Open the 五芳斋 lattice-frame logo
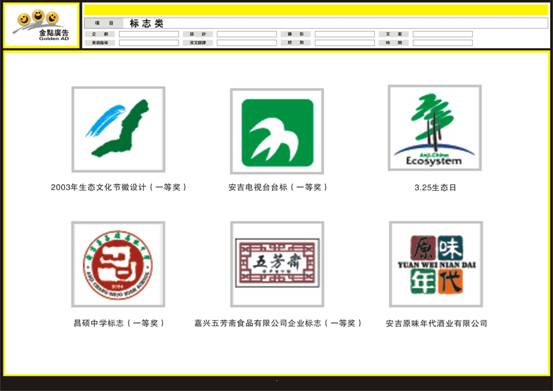The image size is (553, 391). pos(277,264)
